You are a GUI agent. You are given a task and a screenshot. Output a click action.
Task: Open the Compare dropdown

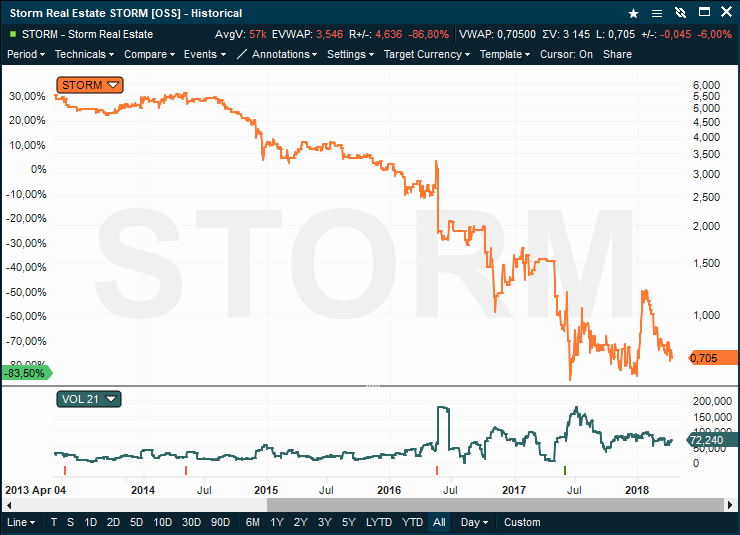click(149, 54)
